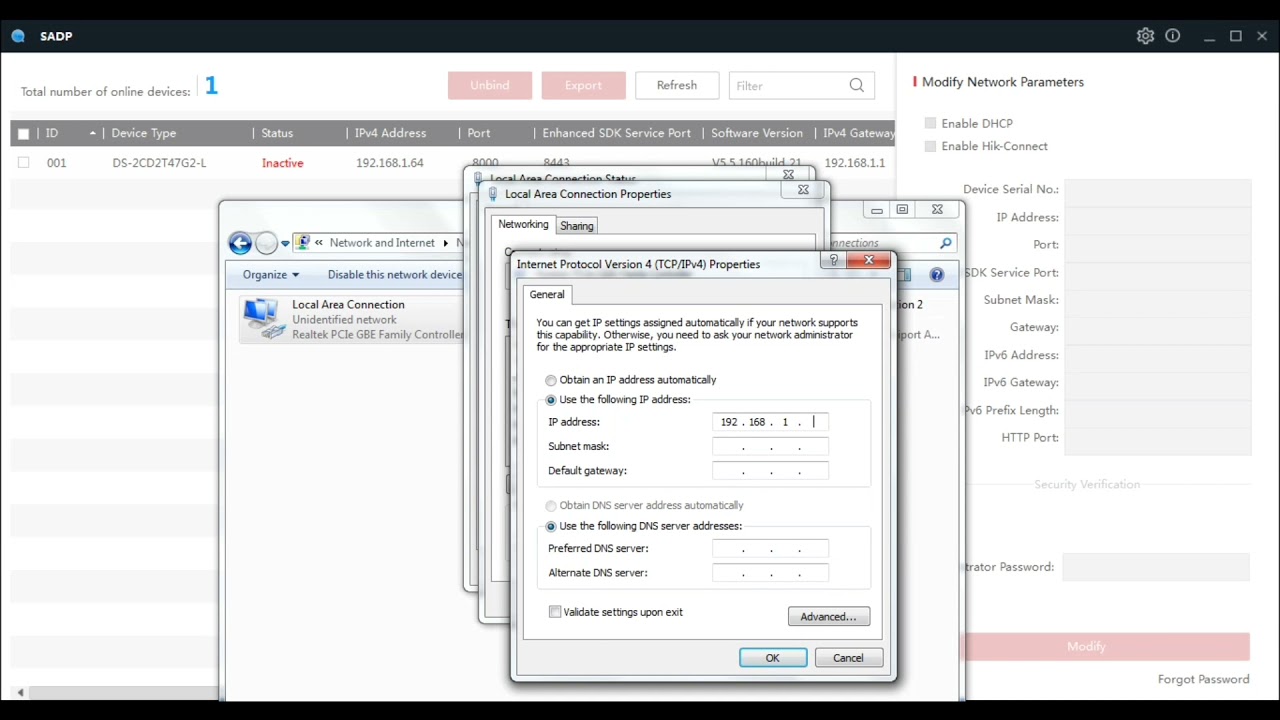The width and height of the screenshot is (1280, 720).
Task: Click the Refresh button in SADP
Action: 677,85
